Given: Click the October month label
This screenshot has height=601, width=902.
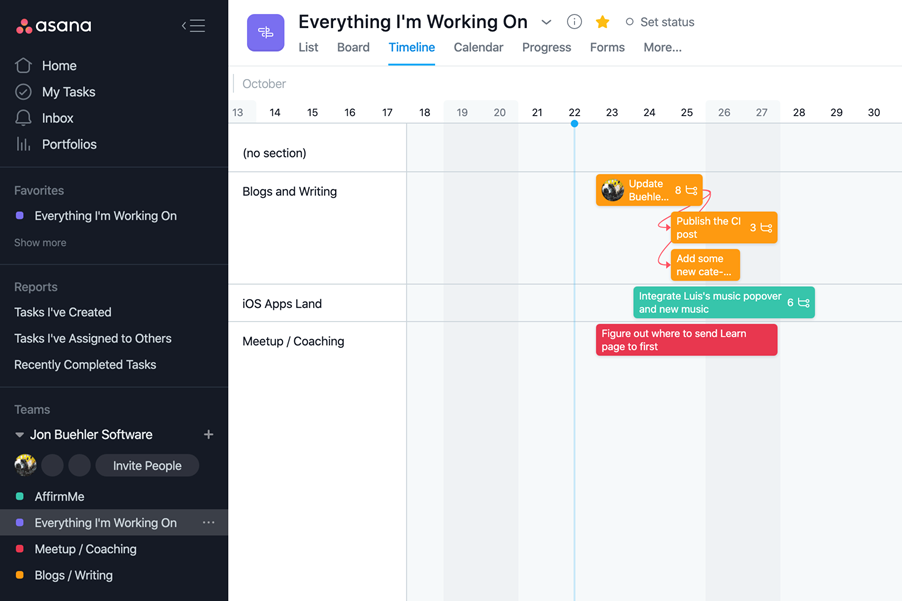Looking at the screenshot, I should pyautogui.click(x=264, y=84).
